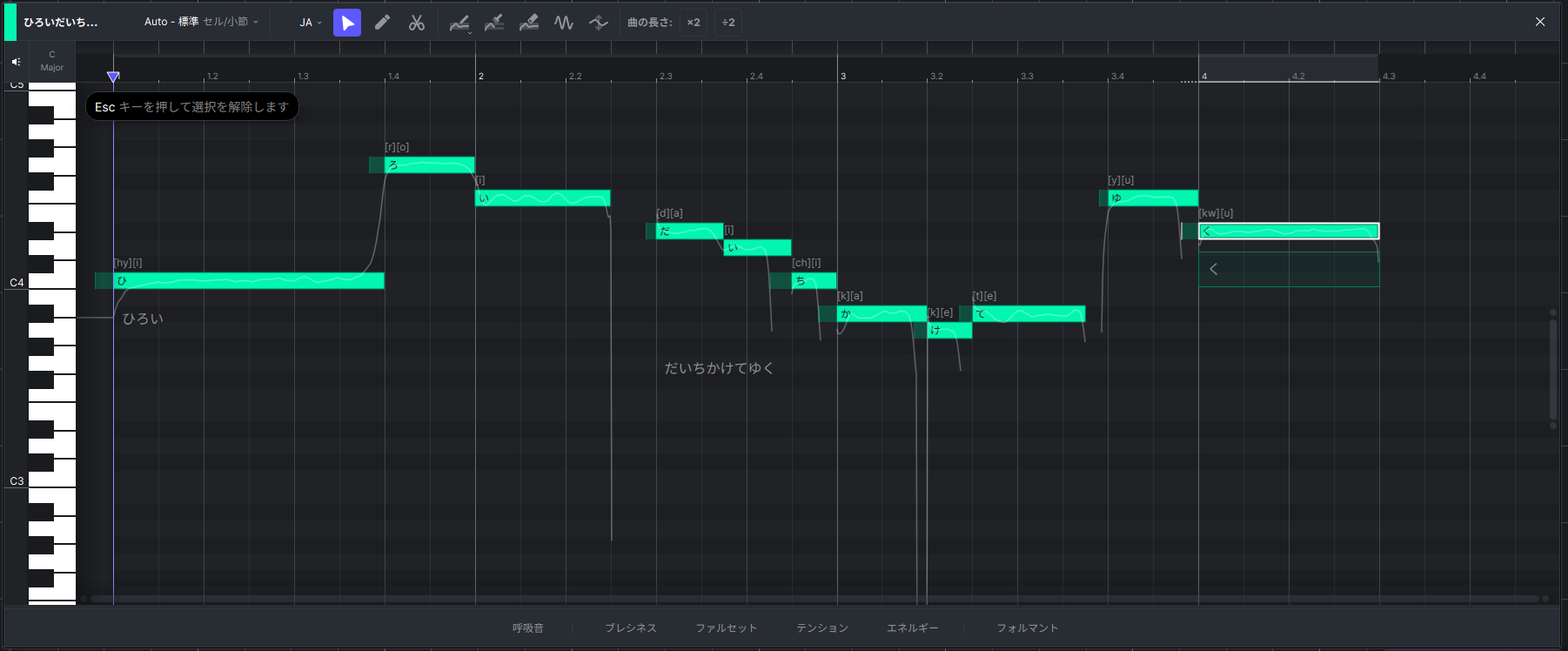Open the Auto quantize grid dropdown

[201, 22]
